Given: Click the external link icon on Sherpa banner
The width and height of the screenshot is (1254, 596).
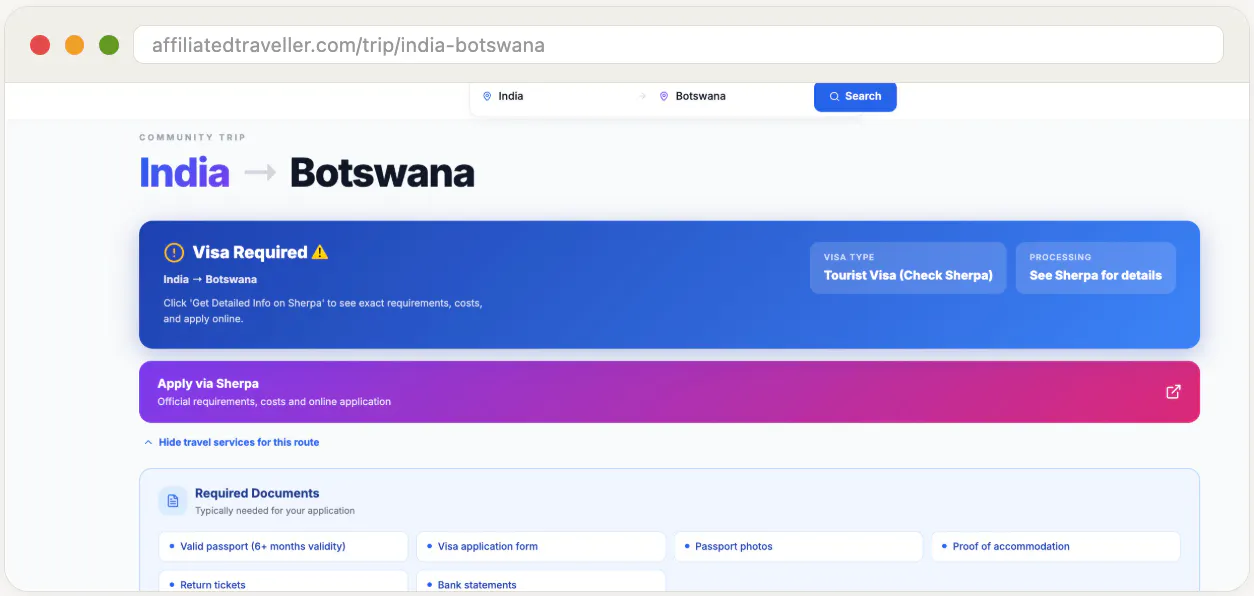Looking at the screenshot, I should 1174,392.
